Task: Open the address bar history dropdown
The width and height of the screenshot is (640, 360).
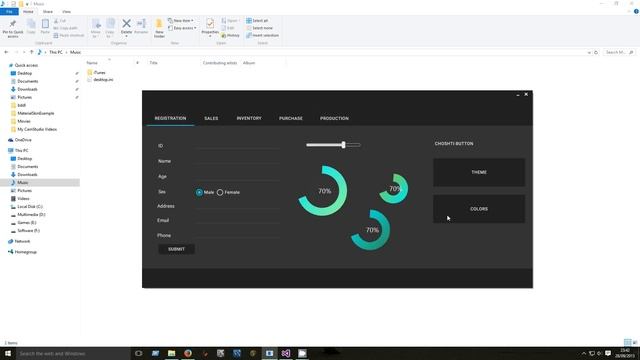Action: 589,52
